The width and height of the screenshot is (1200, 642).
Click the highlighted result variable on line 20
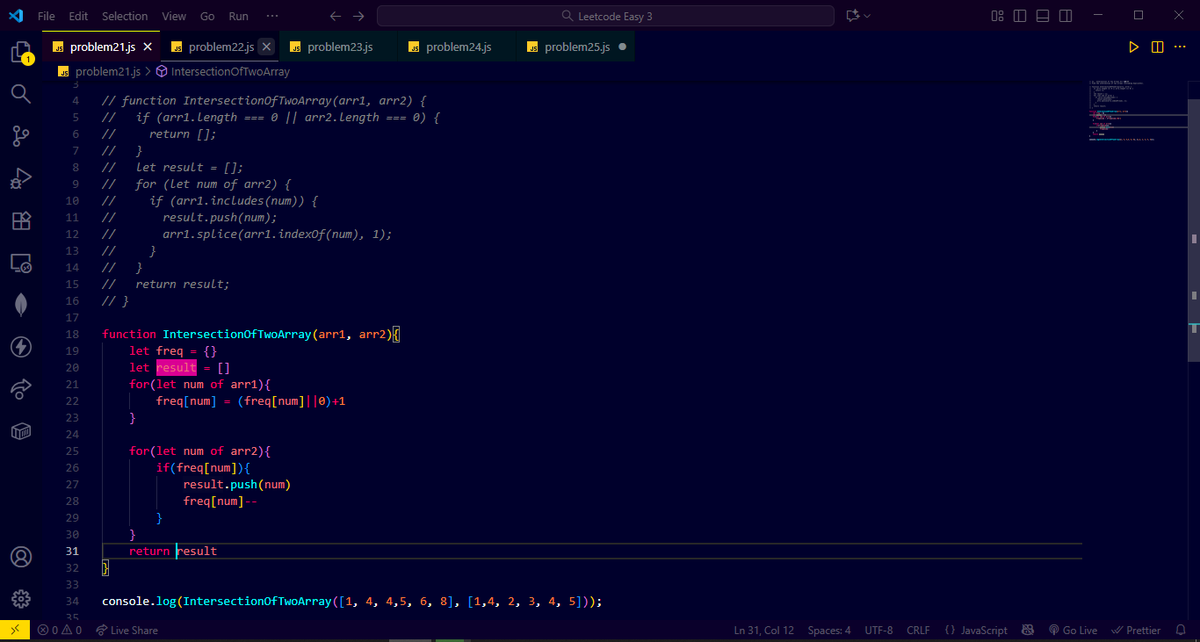pos(176,368)
